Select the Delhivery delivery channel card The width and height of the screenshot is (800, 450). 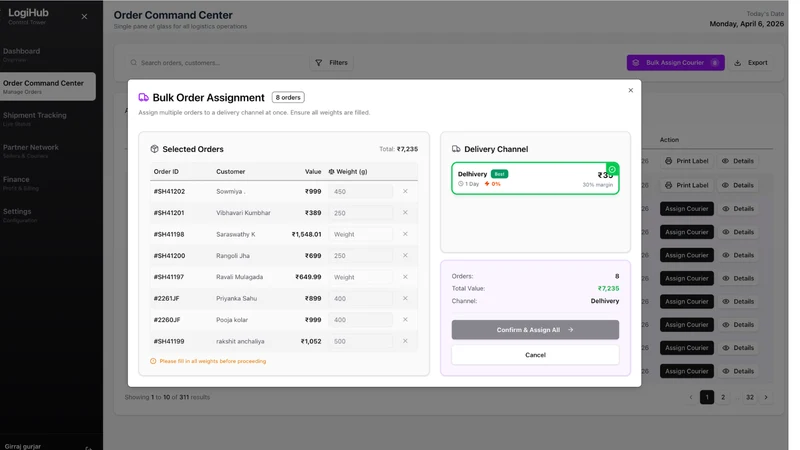[535, 179]
